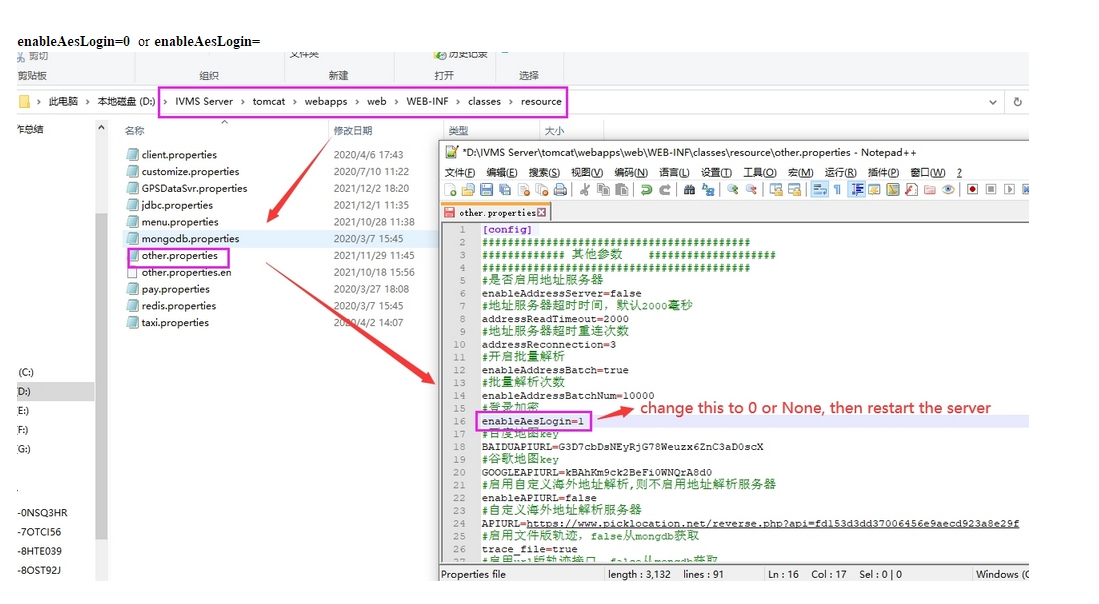Screen dimensions: 1099x604
Task: Zoom in using the Notepad++ magnifier icon
Action: pyautogui.click(x=732, y=190)
